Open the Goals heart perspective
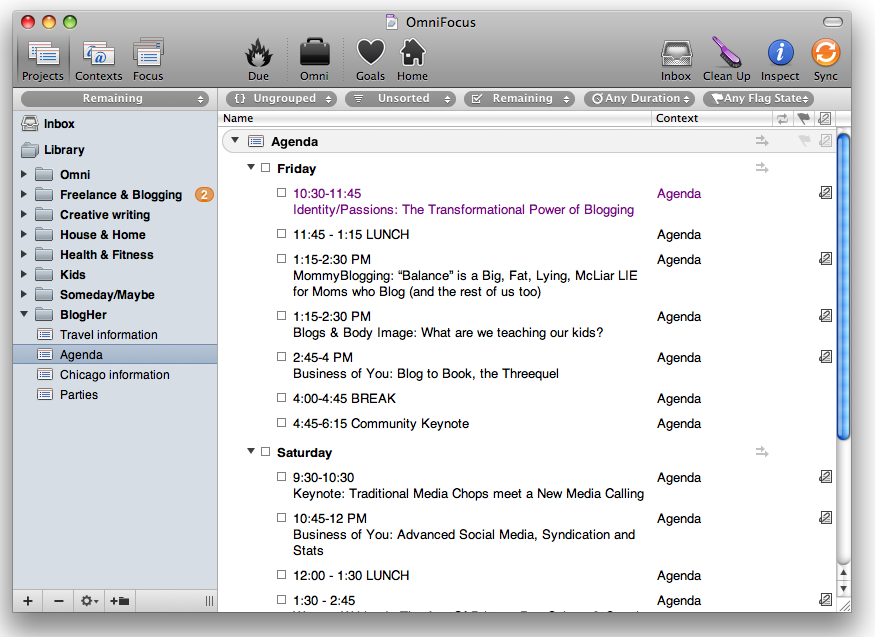This screenshot has height=637, width=875. pyautogui.click(x=371, y=60)
